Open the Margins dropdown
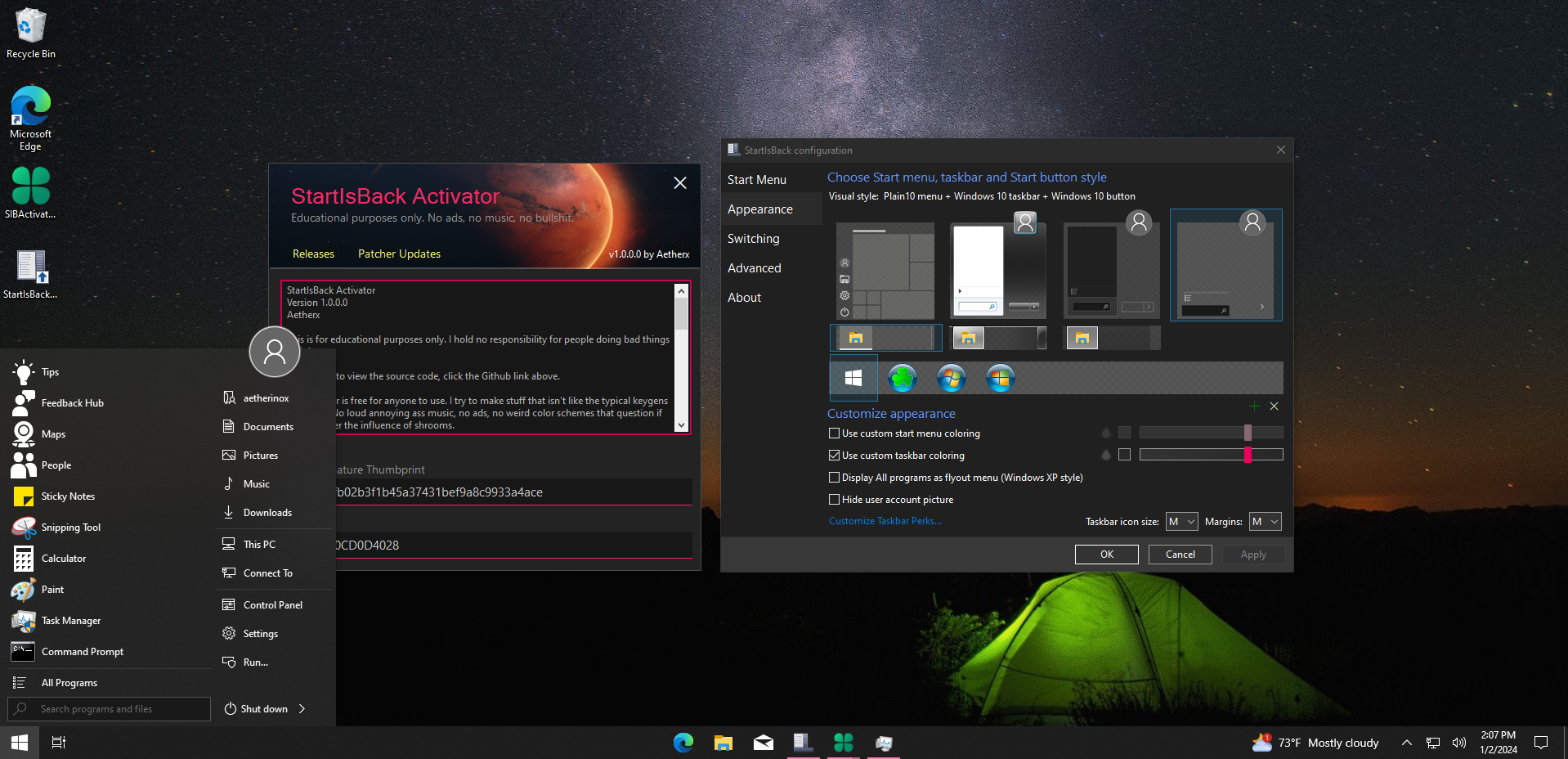The image size is (1568, 759). coord(1265,522)
